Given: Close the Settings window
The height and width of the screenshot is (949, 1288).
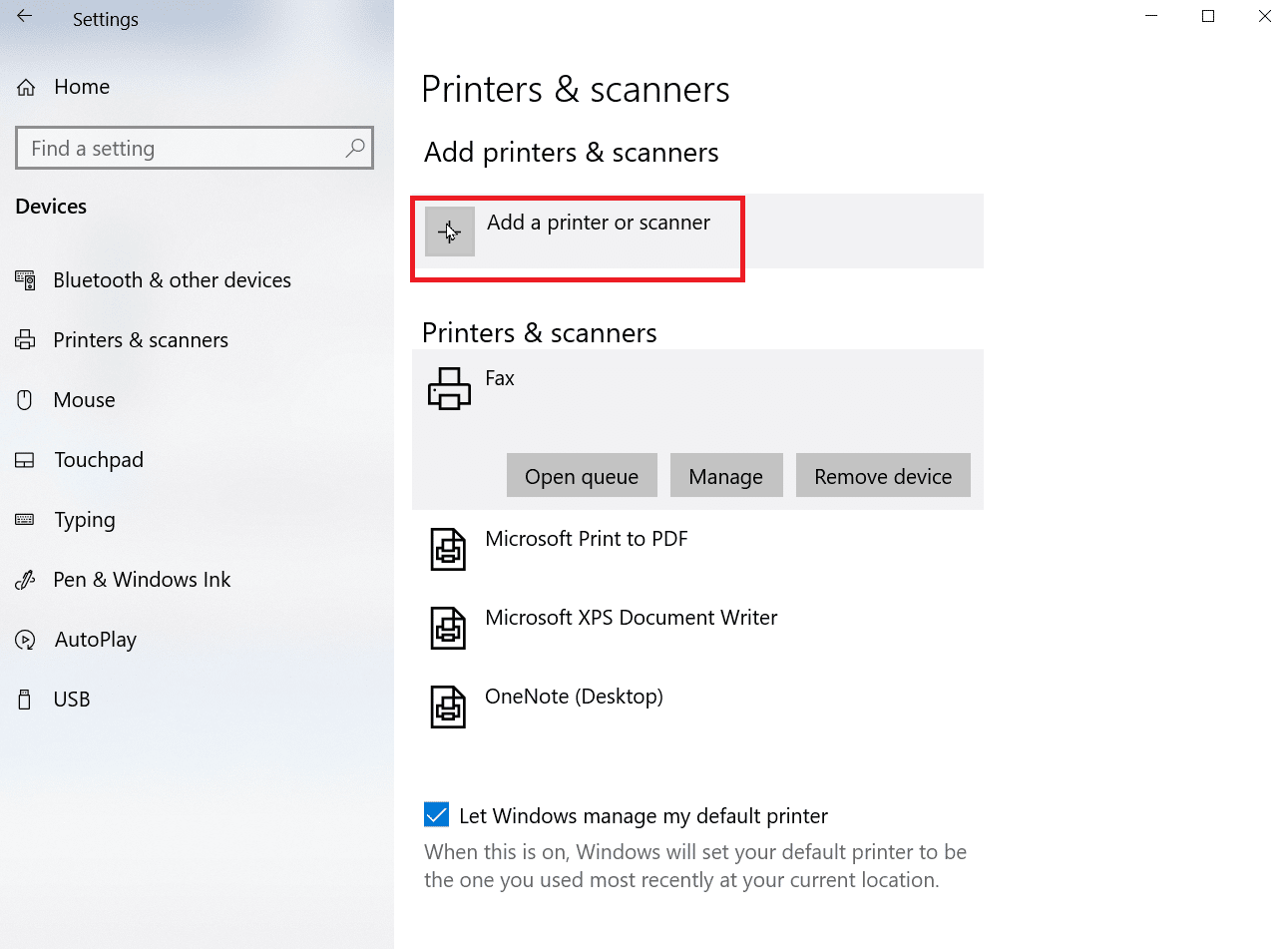Looking at the screenshot, I should (1265, 16).
